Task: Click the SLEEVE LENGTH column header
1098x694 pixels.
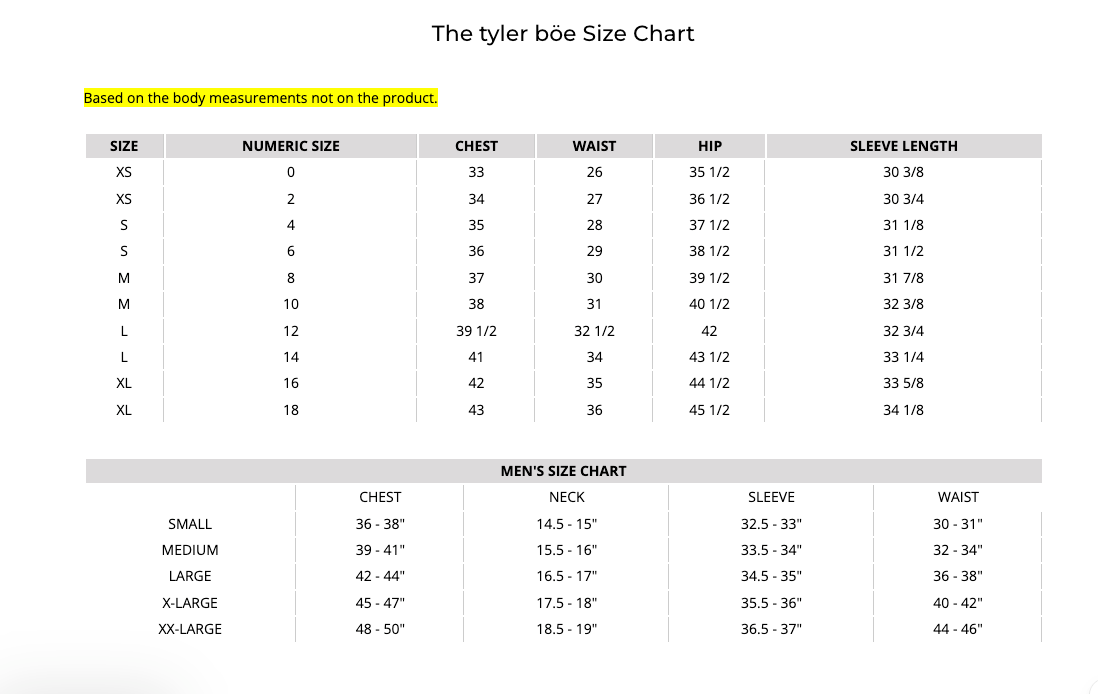Action: pos(903,146)
